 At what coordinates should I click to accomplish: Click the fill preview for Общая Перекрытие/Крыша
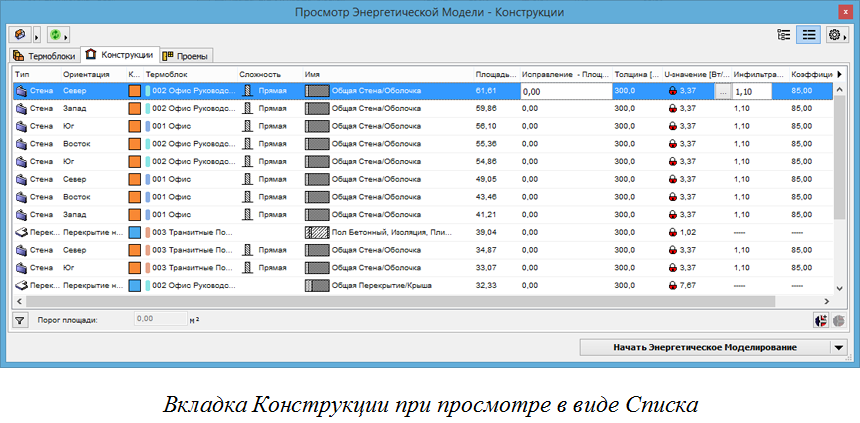click(317, 285)
